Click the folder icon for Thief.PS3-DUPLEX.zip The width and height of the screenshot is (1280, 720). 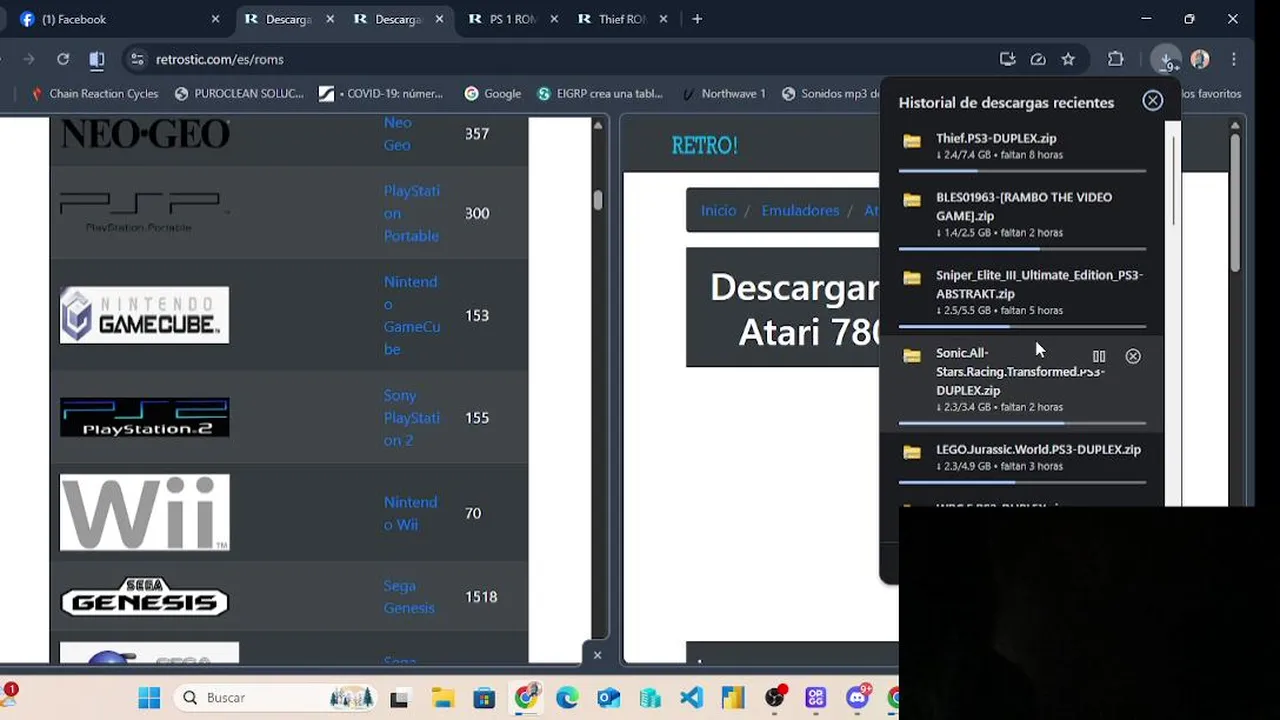912,142
